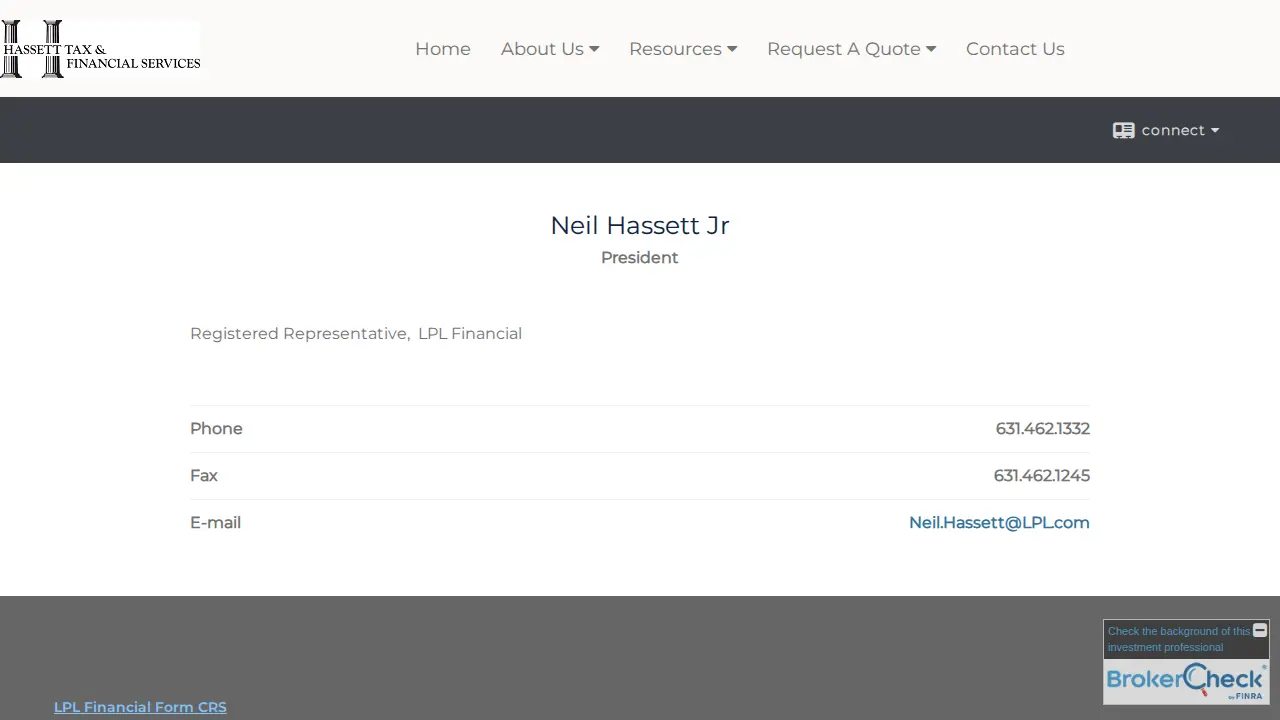The height and width of the screenshot is (720, 1280).
Task: Click the fax number 631.462.1245
Action: tap(1041, 475)
